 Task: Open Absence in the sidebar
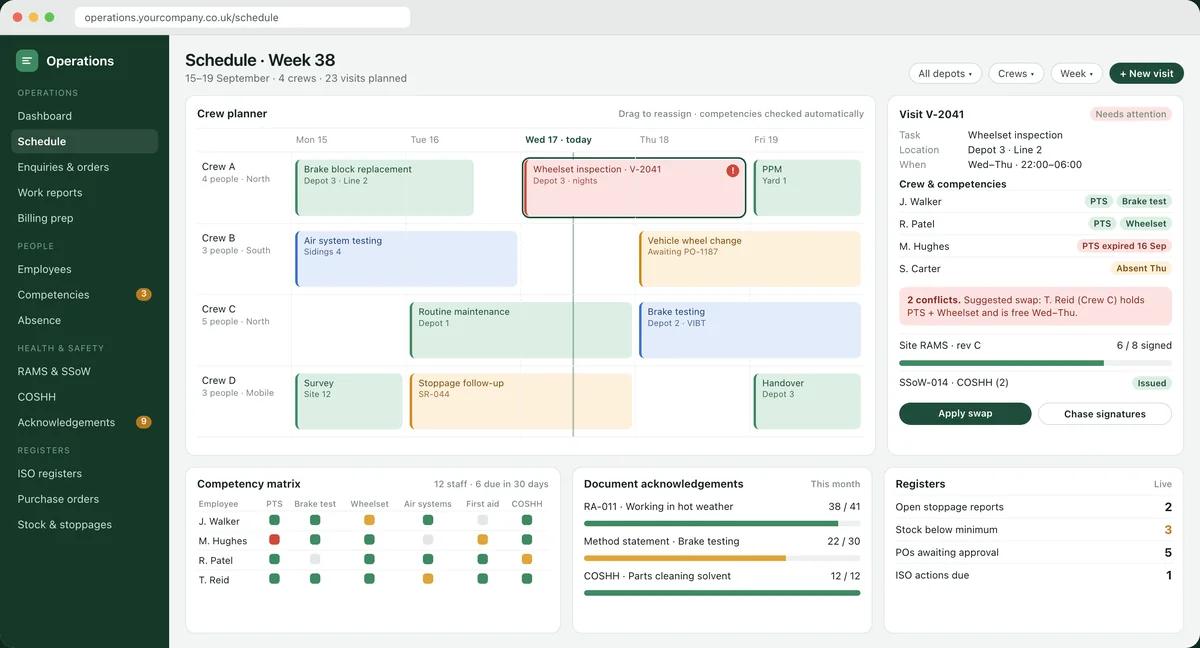pyautogui.click(x=85, y=320)
